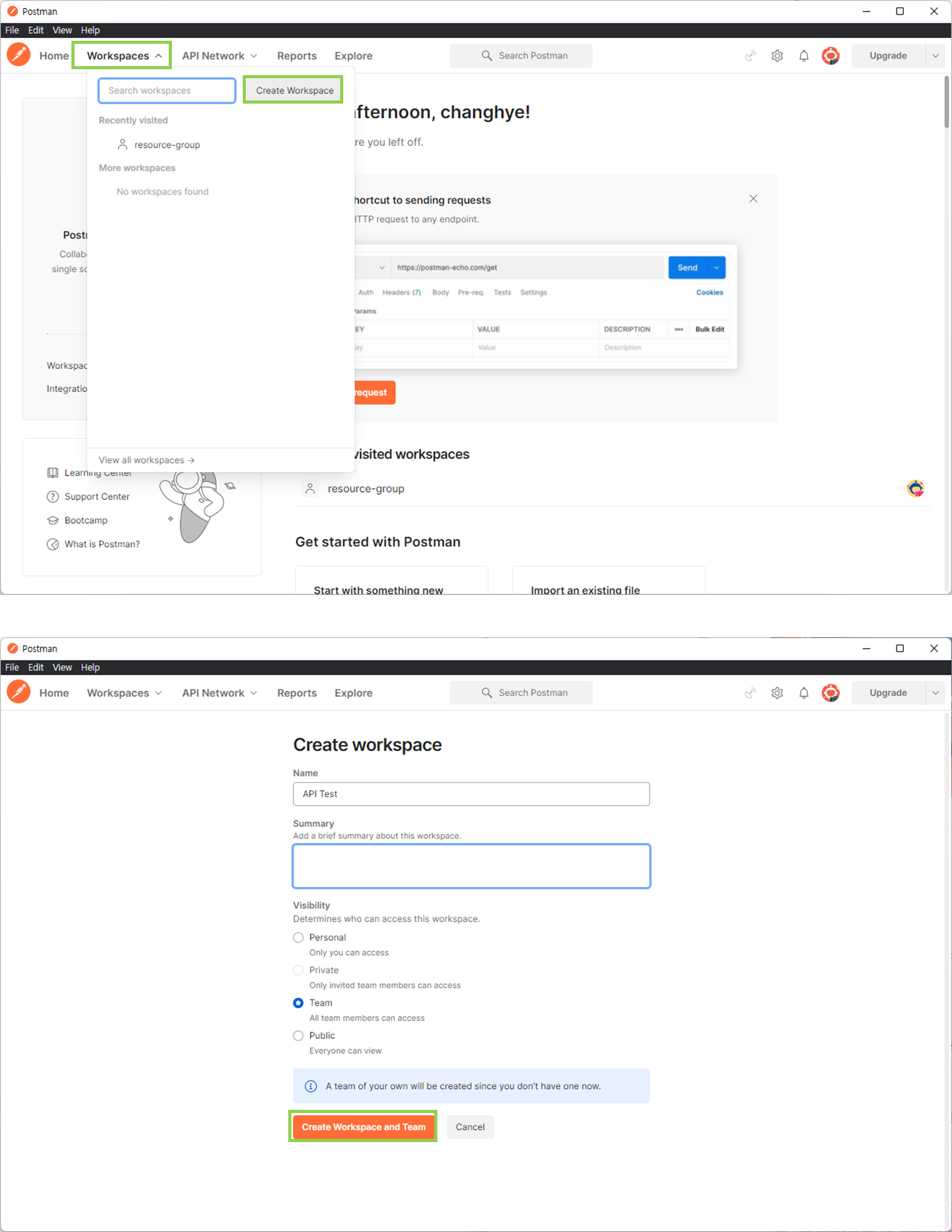Click the info icon in team notice

[x=310, y=1086]
